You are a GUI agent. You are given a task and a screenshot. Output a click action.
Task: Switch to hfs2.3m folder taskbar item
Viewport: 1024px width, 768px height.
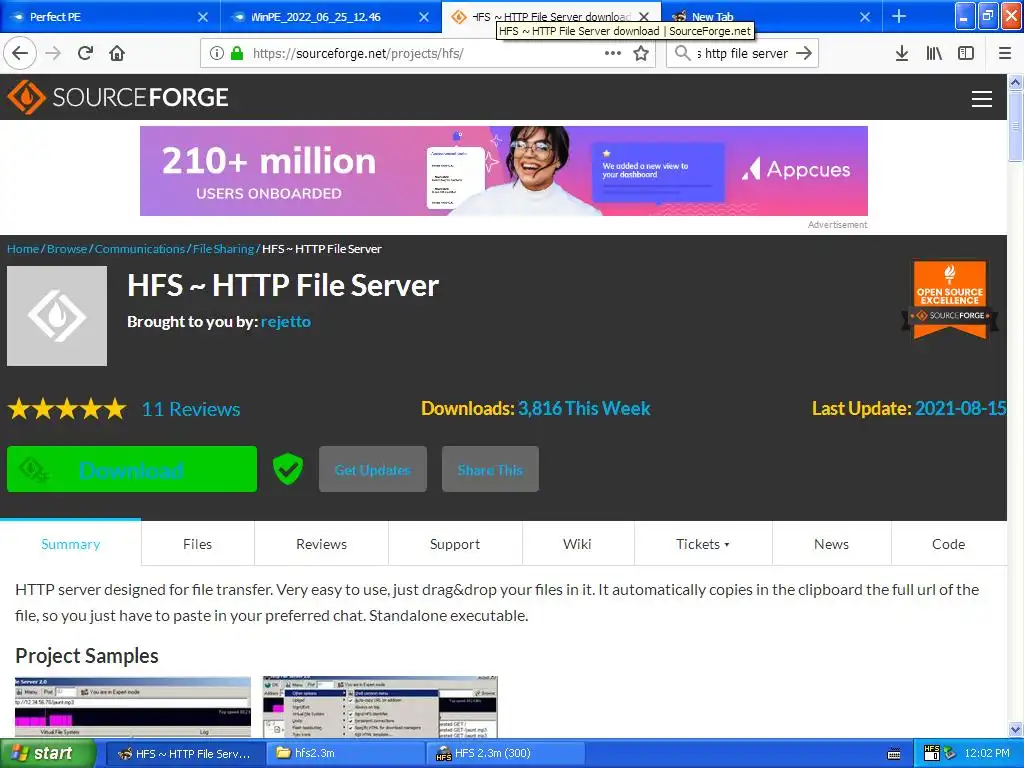pyautogui.click(x=346, y=753)
